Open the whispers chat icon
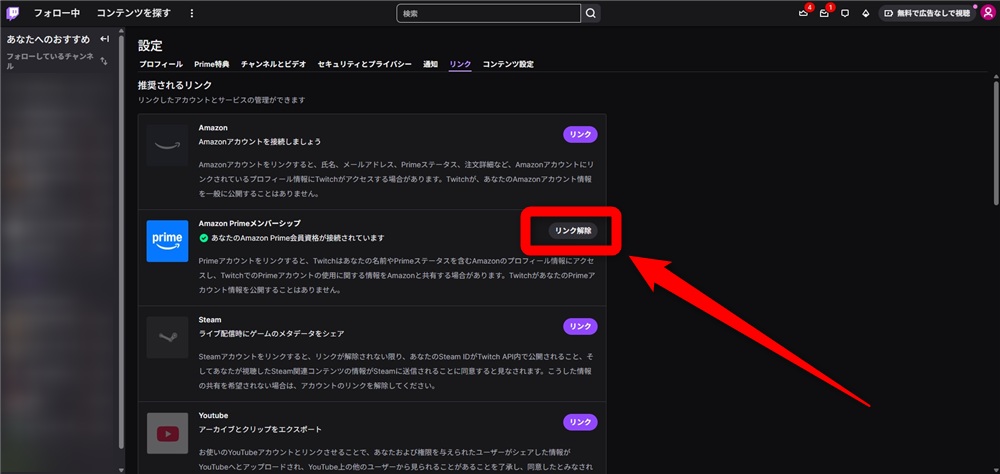Screen dimensions: 1000x474 [x=845, y=13]
